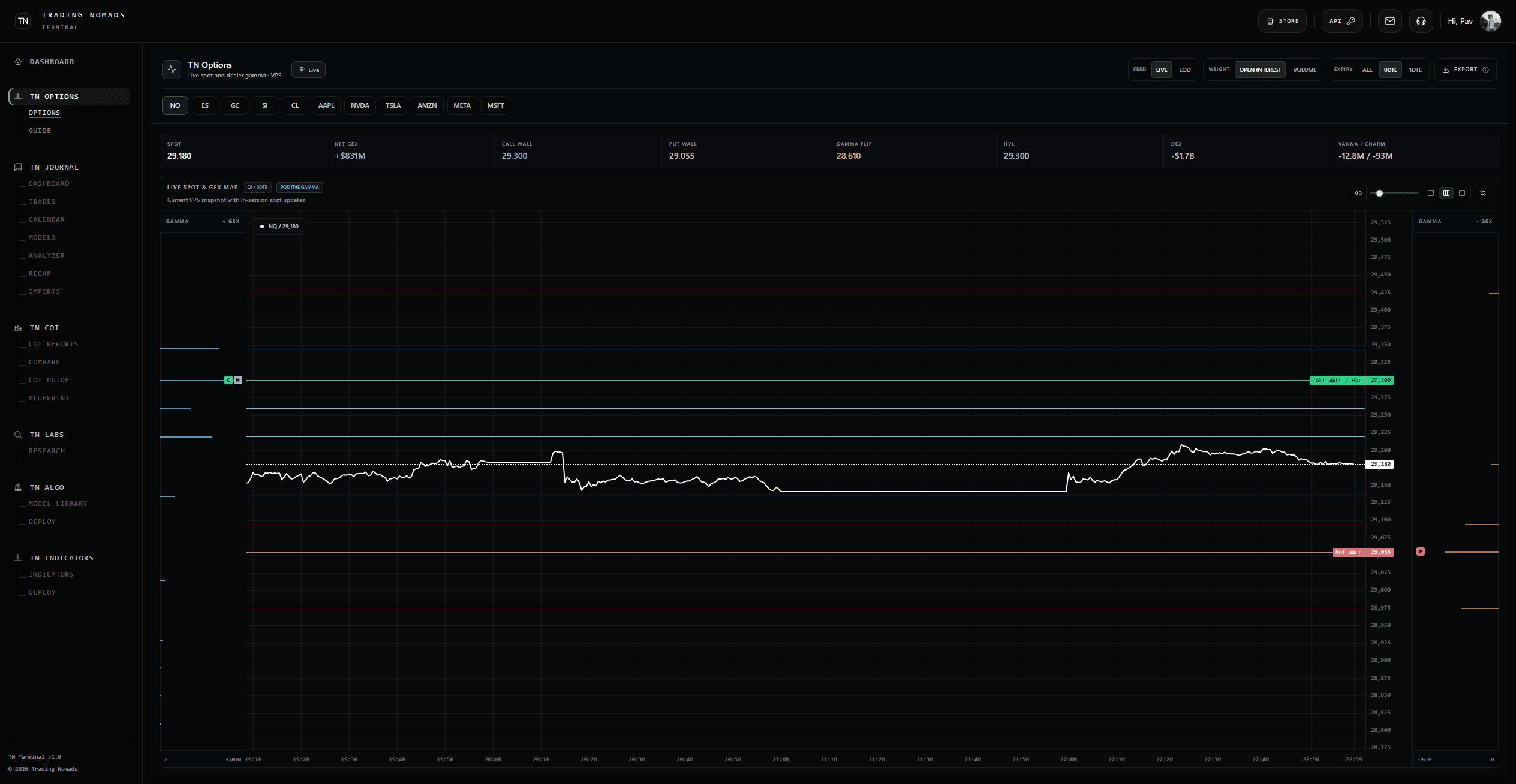The width and height of the screenshot is (1516, 784).
Task: Set expiry filter to 0DTE
Action: click(x=1390, y=70)
